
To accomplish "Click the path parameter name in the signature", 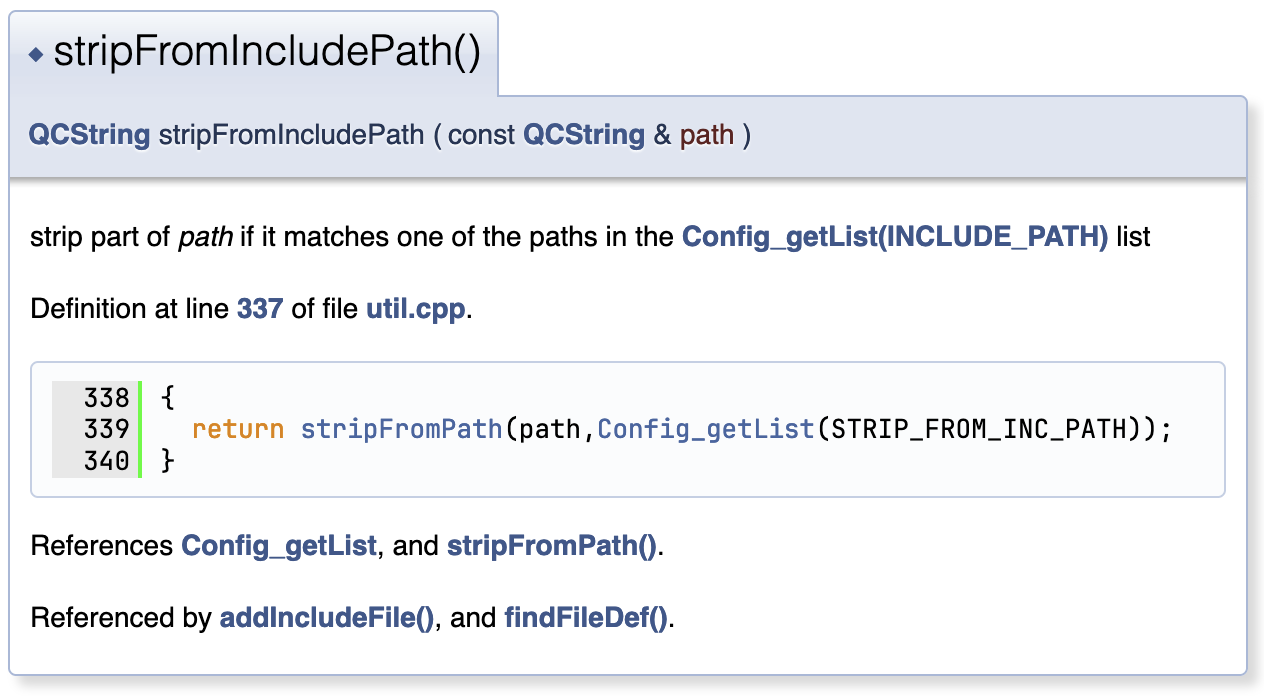I will [707, 135].
